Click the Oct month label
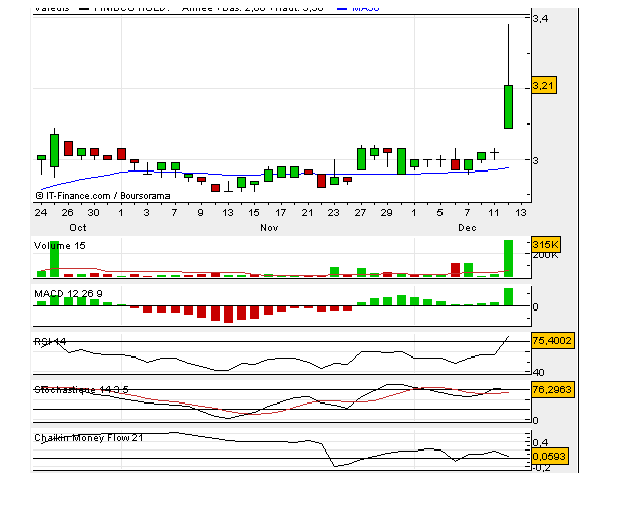Image resolution: width=640 pixels, height=512 pixels. point(78,228)
